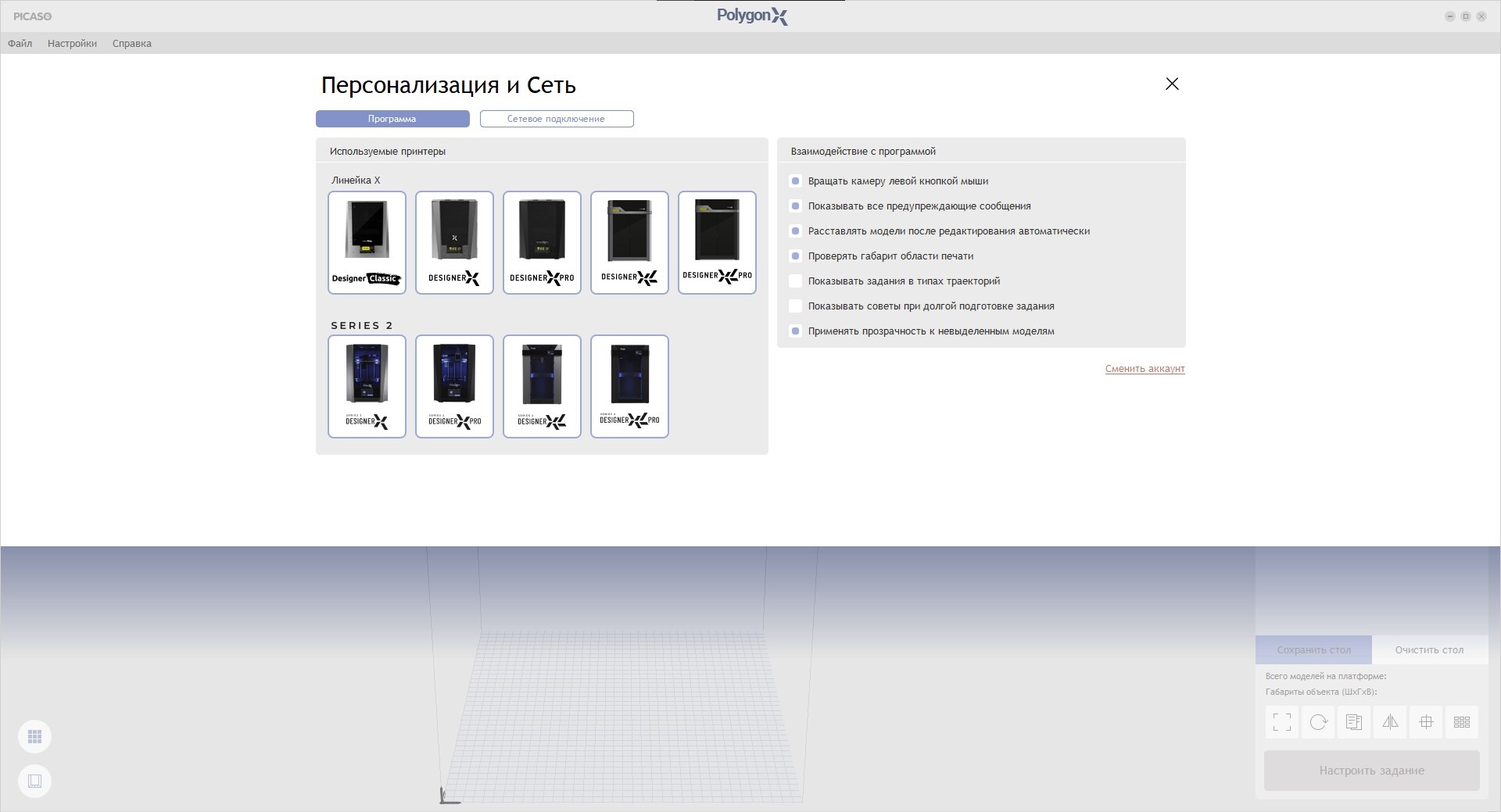Select Designer X PRO printer in Линейка X

tap(542, 242)
